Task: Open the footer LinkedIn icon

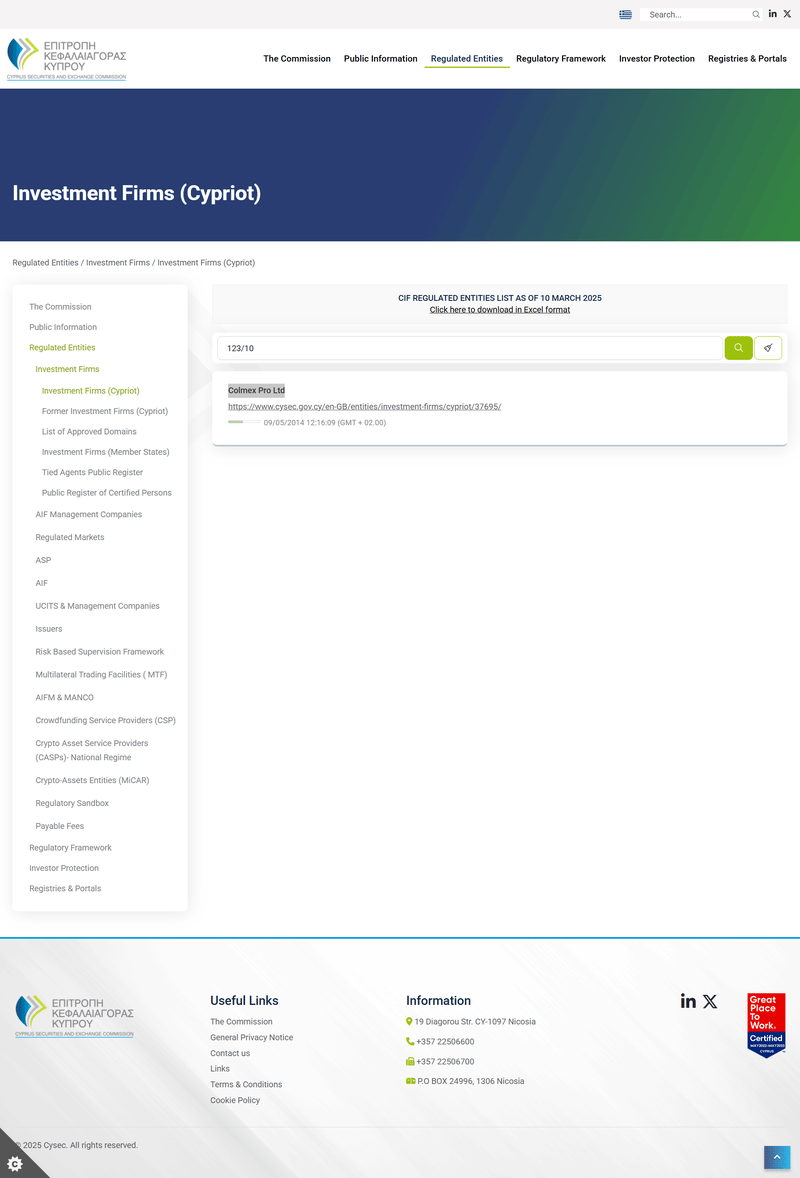Action: tap(688, 1001)
